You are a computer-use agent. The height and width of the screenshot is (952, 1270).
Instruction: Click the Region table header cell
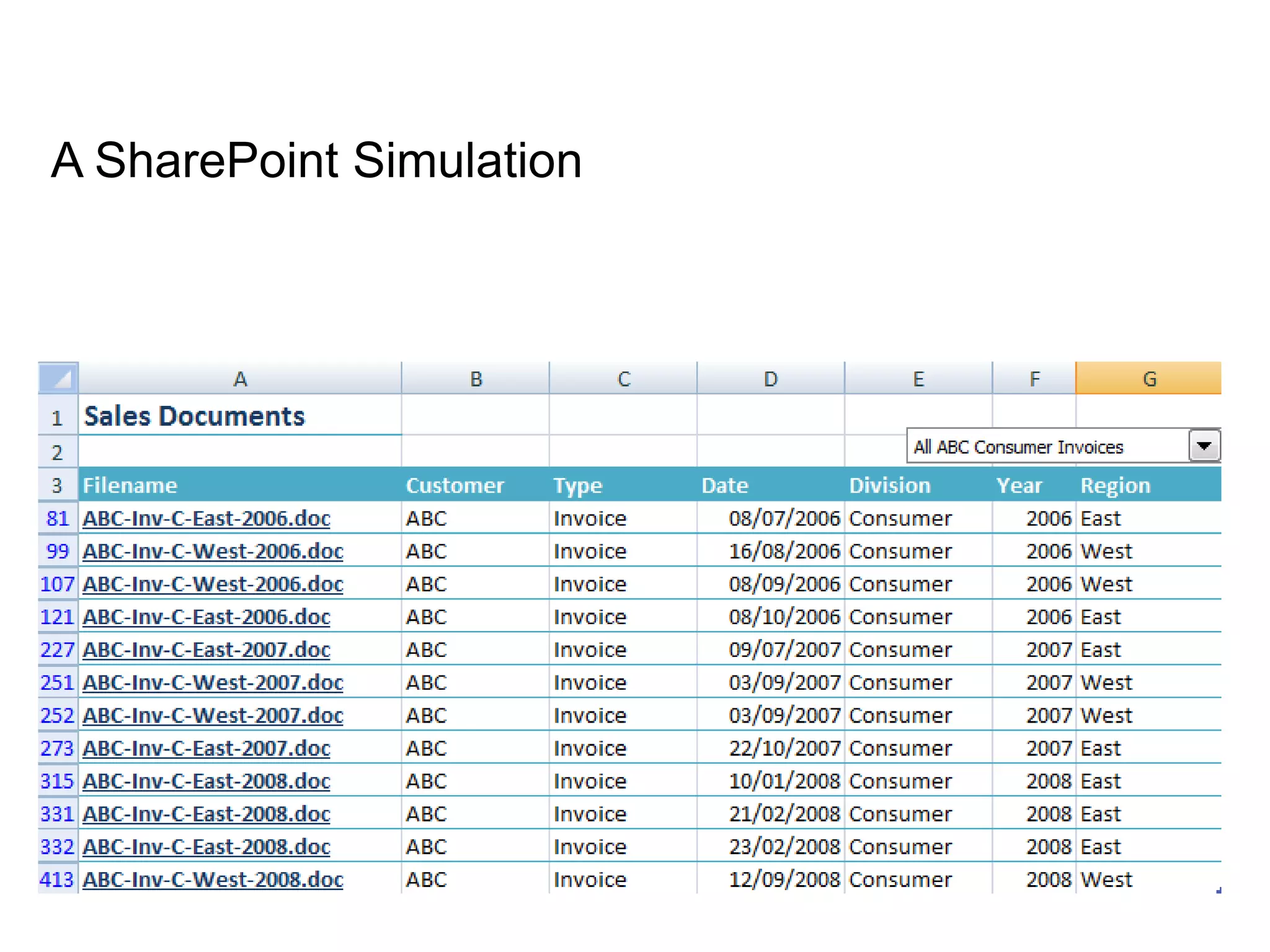(x=1149, y=485)
